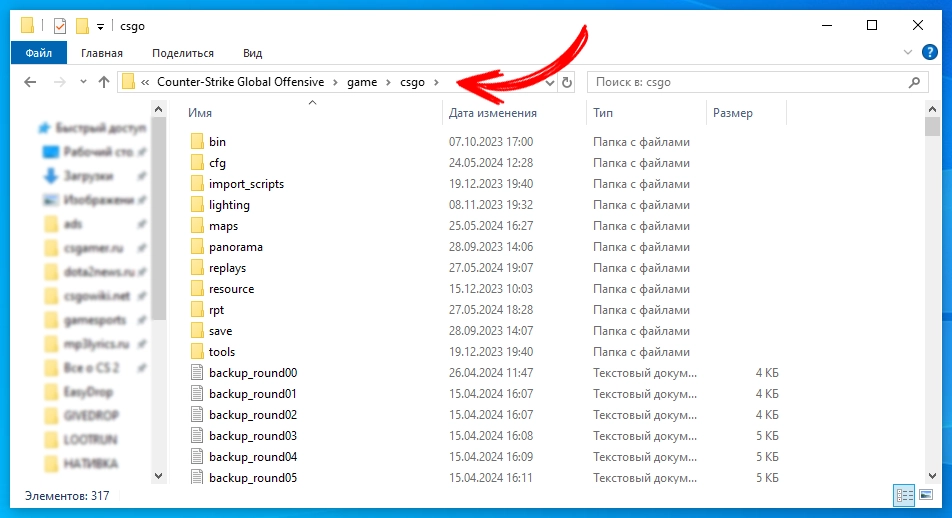Click Counter-Strike Global Offensive in the address path
The width and height of the screenshot is (952, 518).
[x=240, y=82]
